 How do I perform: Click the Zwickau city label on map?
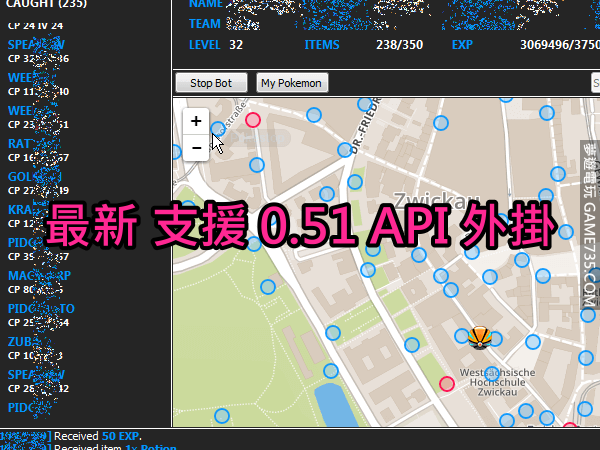(437, 200)
